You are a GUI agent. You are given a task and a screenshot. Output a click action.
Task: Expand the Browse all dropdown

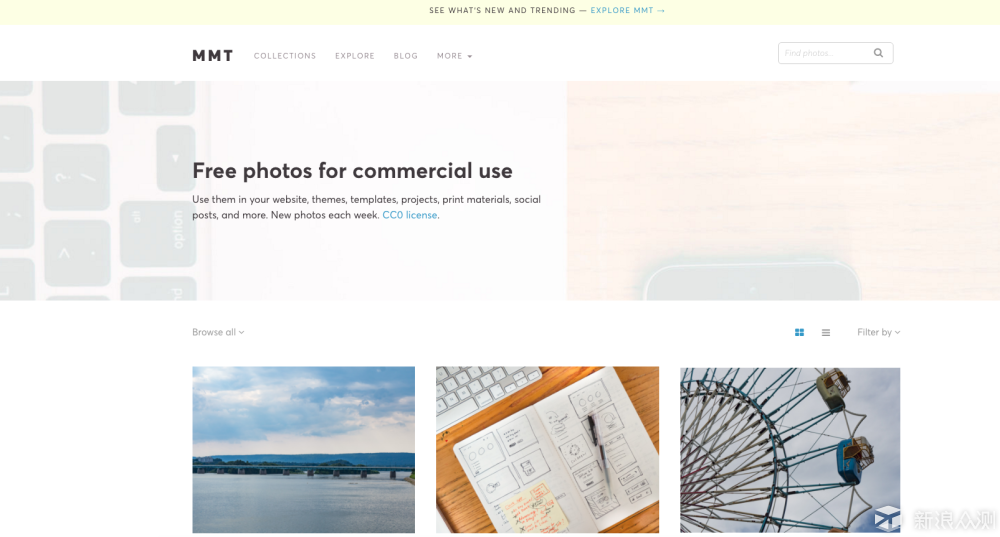[x=218, y=332]
